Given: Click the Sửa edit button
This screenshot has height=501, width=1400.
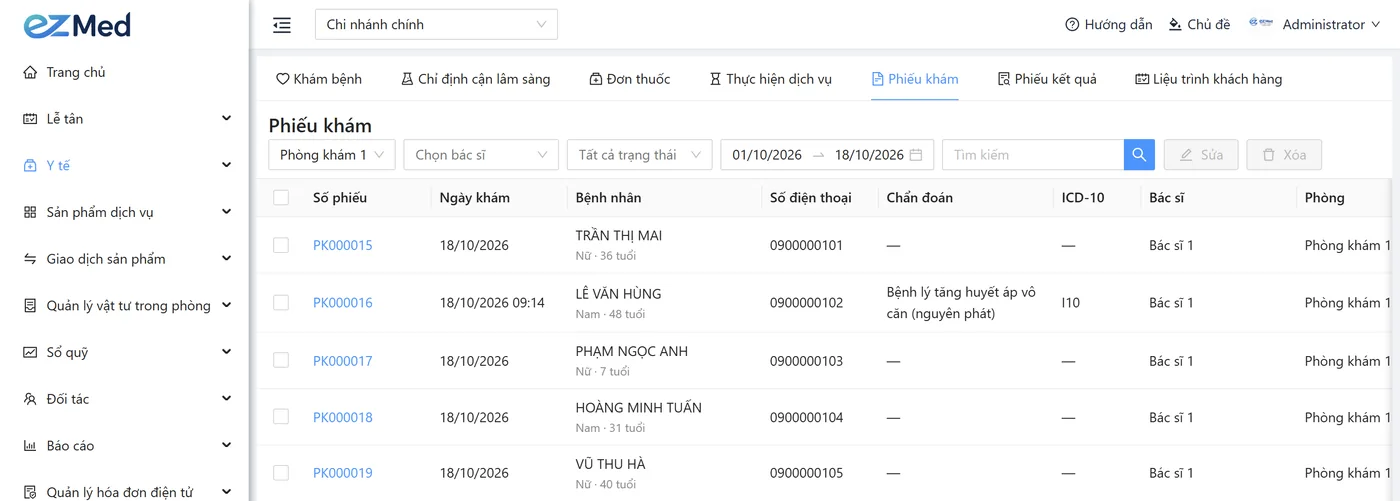Looking at the screenshot, I should click(x=1201, y=155).
